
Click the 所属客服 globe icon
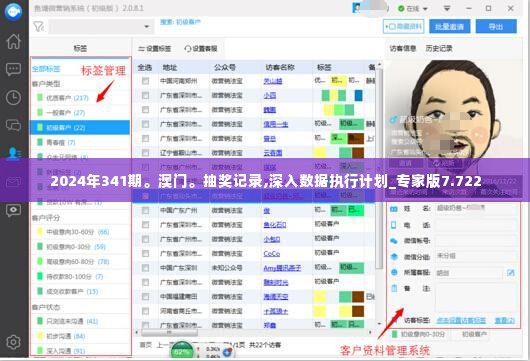click(x=394, y=272)
